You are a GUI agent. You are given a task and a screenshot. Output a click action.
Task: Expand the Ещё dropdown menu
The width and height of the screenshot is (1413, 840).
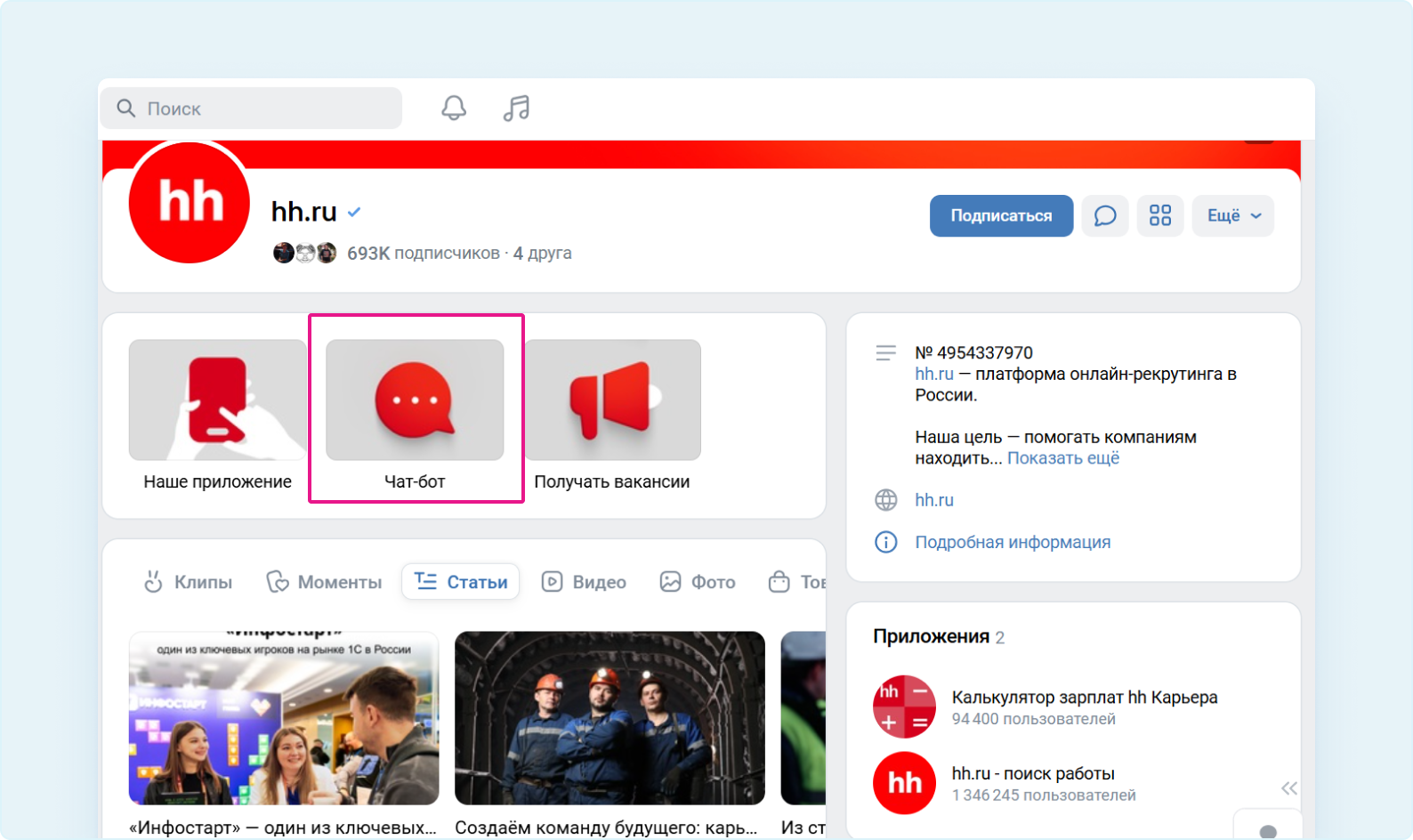point(1233,216)
